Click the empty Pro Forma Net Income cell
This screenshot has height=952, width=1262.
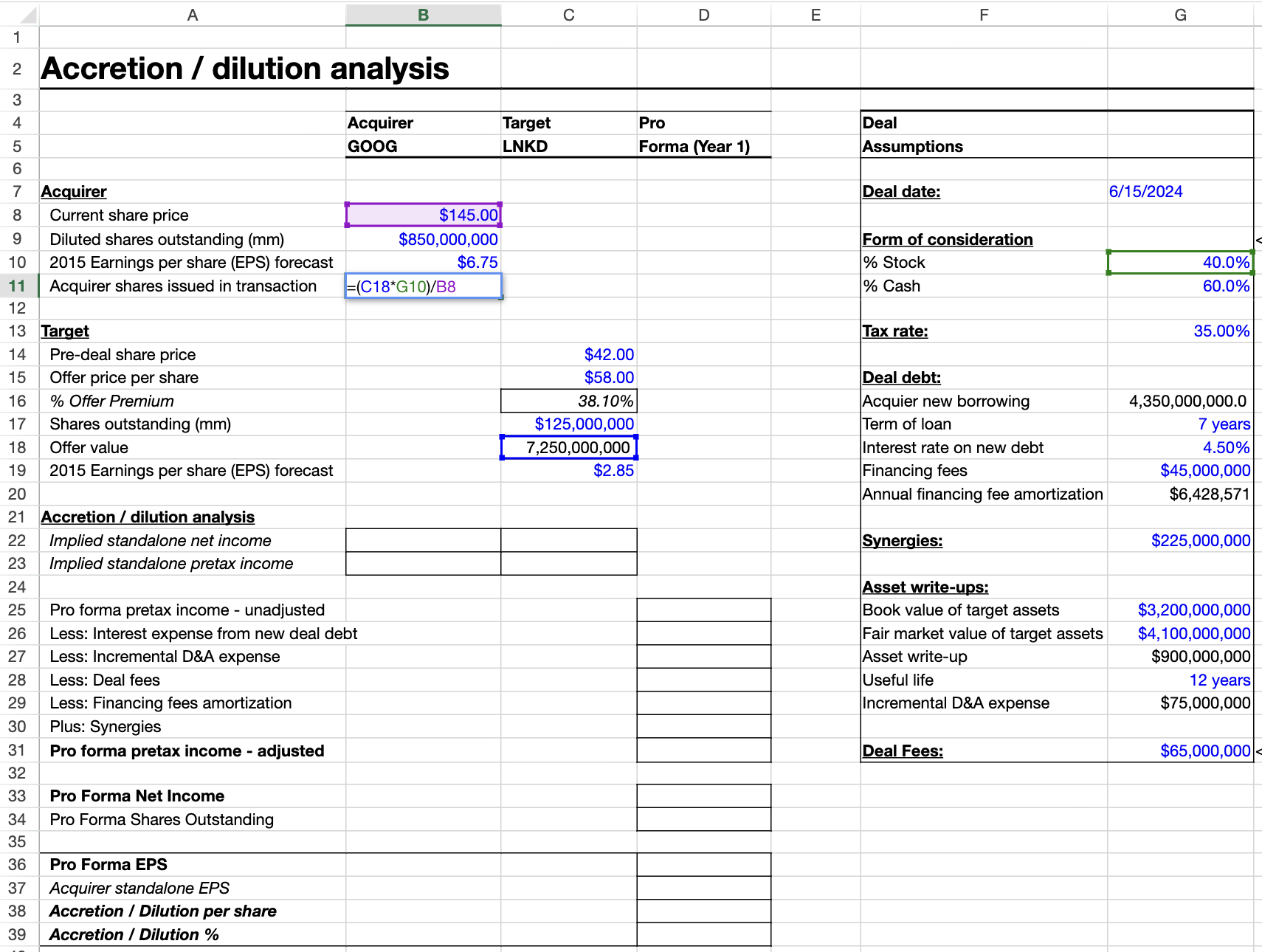tap(703, 796)
